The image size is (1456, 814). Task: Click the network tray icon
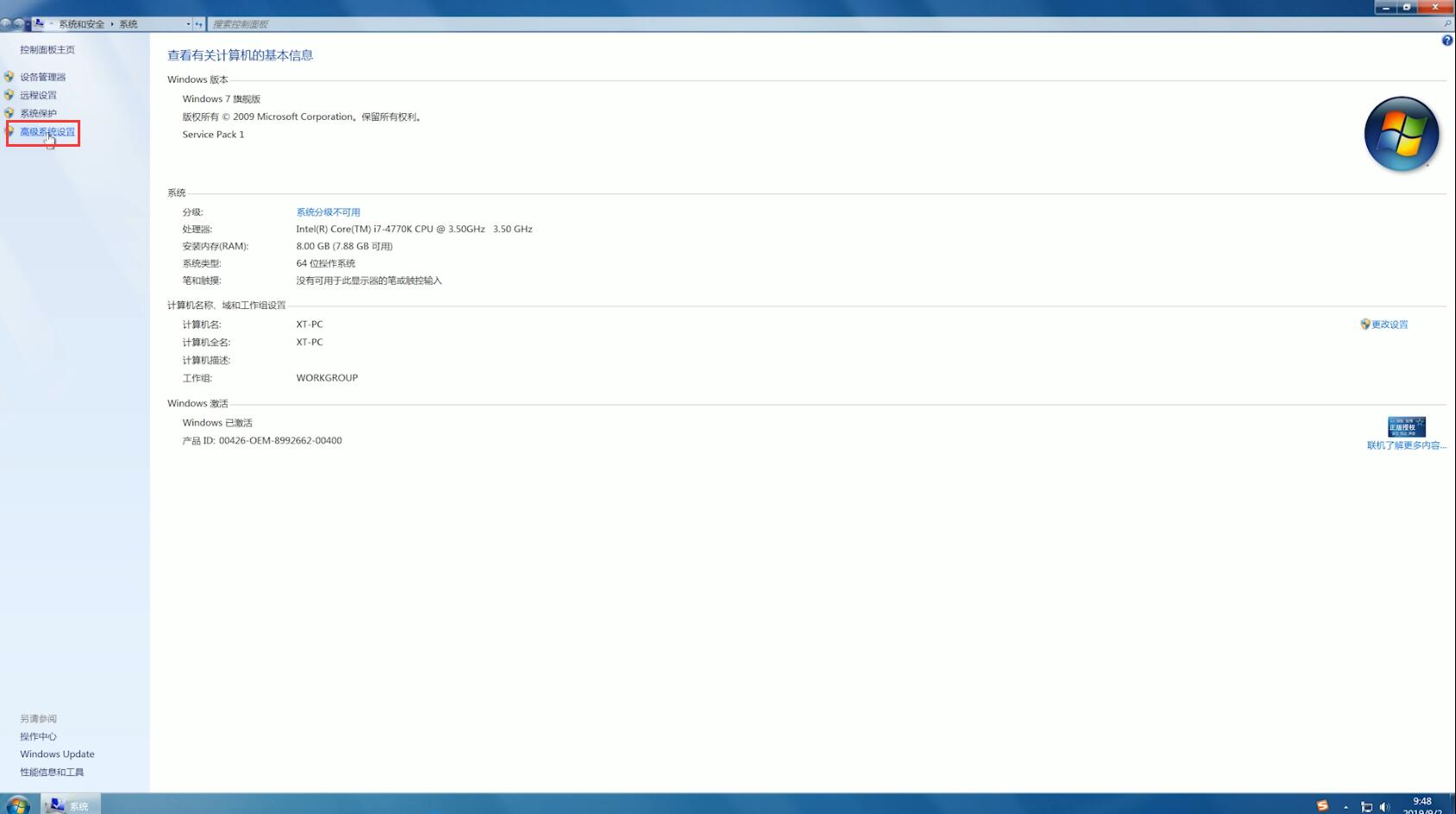pyautogui.click(x=1366, y=807)
